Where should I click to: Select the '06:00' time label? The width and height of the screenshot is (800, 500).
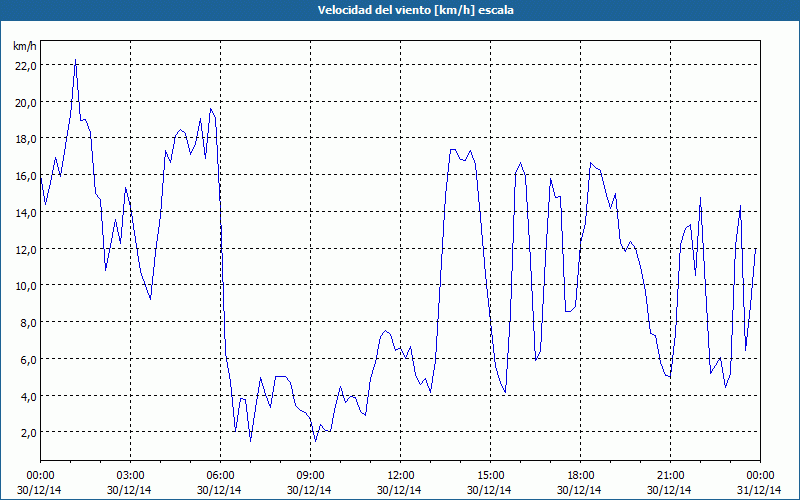(x=220, y=476)
